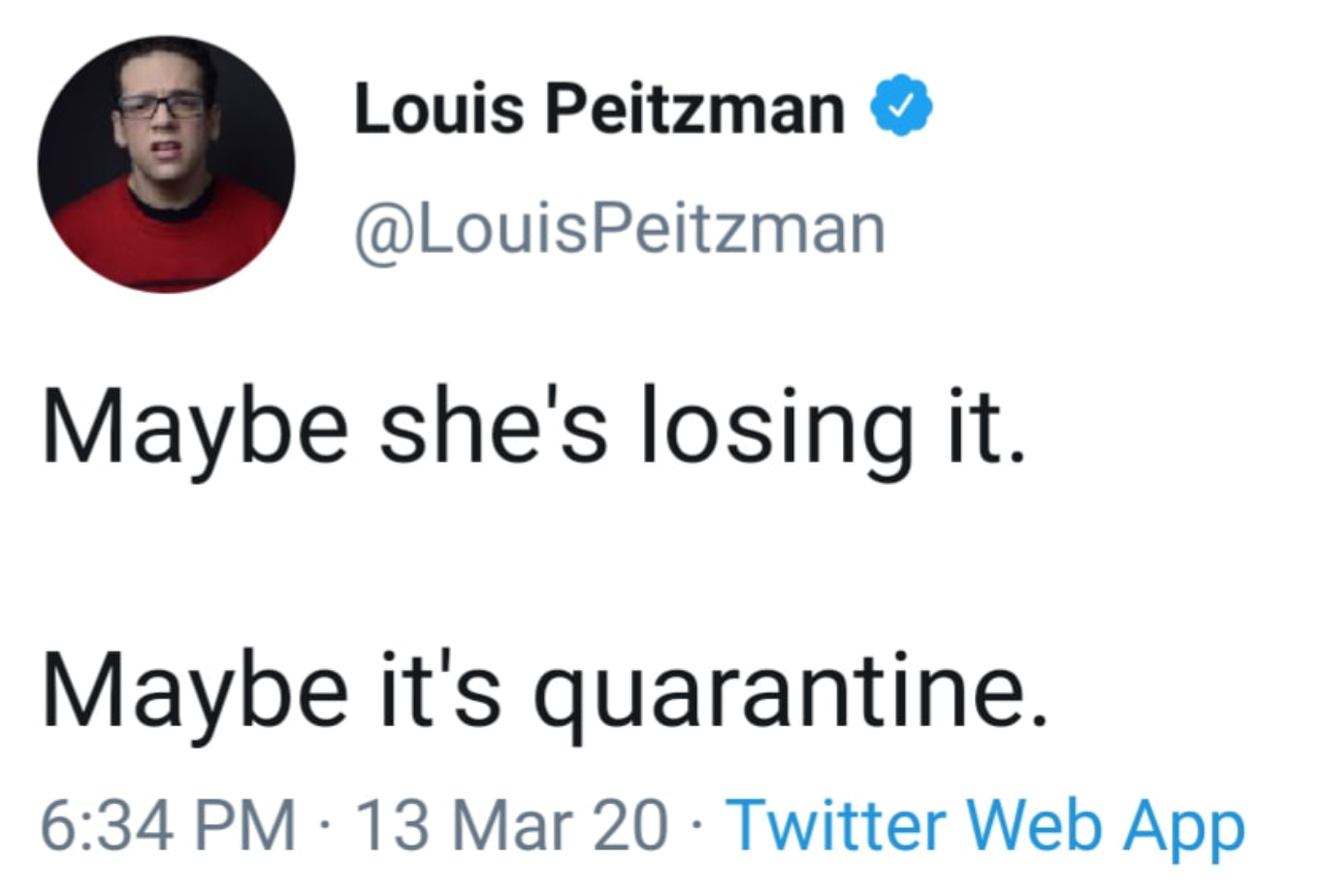Click the surname "Peitzman" in the bold name
The height and width of the screenshot is (896, 1323).
pyautogui.click(x=694, y=107)
